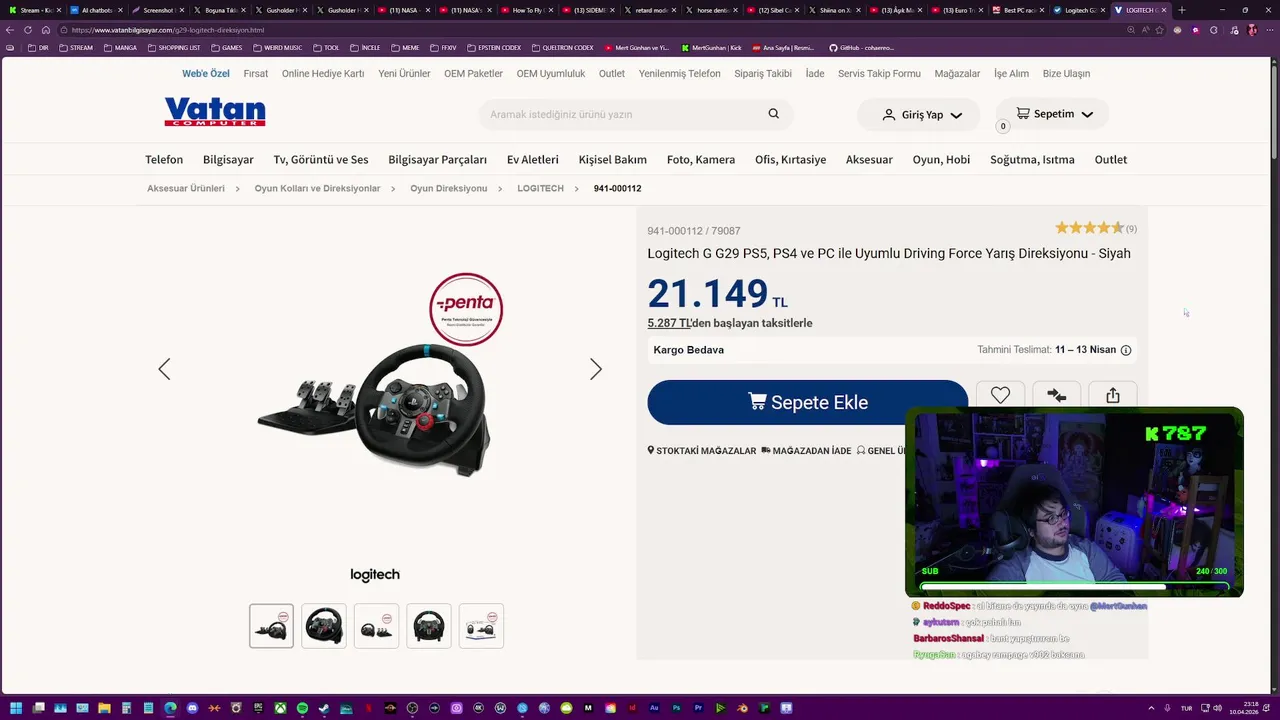Open GAMES bookmarks folder
The width and height of the screenshot is (1280, 720).
click(x=226, y=47)
